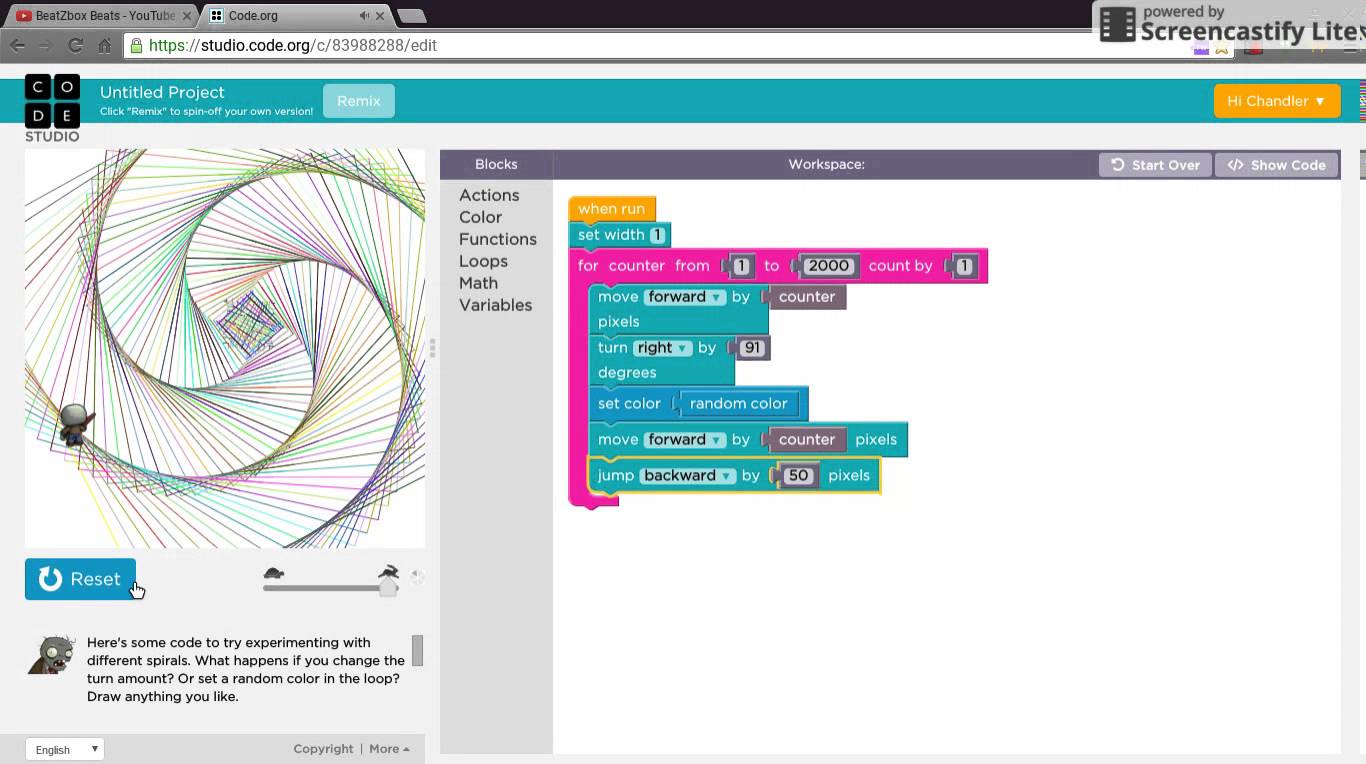The height and width of the screenshot is (764, 1366).
Task: Click the browser back arrow
Action: 17,44
